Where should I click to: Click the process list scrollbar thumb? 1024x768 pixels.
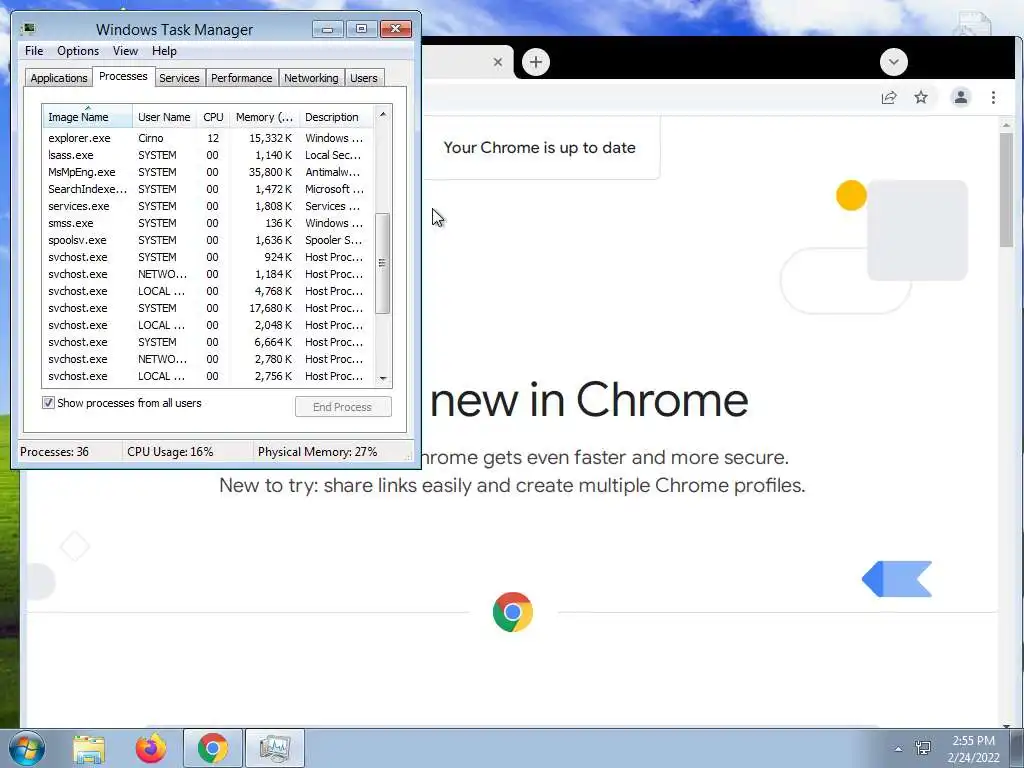[x=383, y=263]
